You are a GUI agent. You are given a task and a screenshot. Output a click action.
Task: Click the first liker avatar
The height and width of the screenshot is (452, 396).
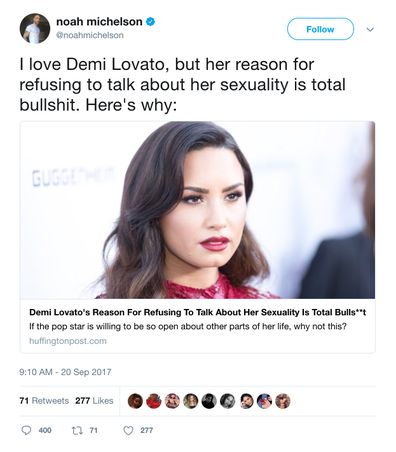coord(135,401)
